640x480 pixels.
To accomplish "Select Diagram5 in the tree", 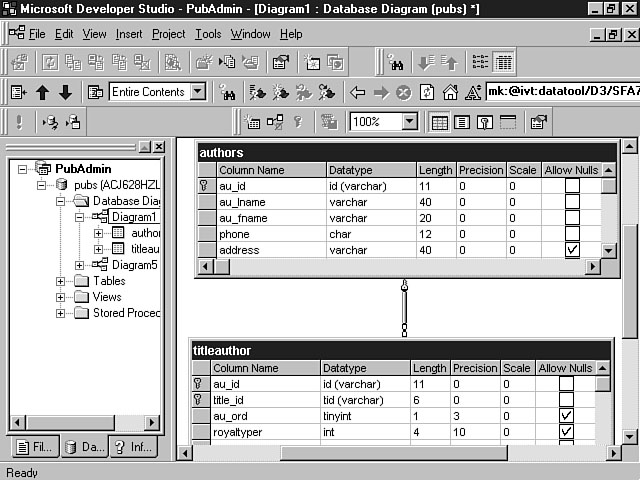I will tap(133, 265).
